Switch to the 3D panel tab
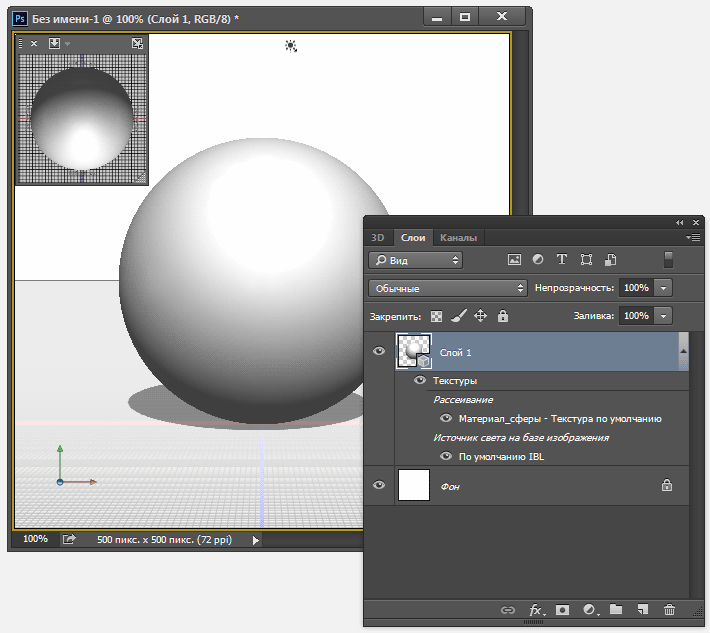Image resolution: width=710 pixels, height=633 pixels. point(378,237)
